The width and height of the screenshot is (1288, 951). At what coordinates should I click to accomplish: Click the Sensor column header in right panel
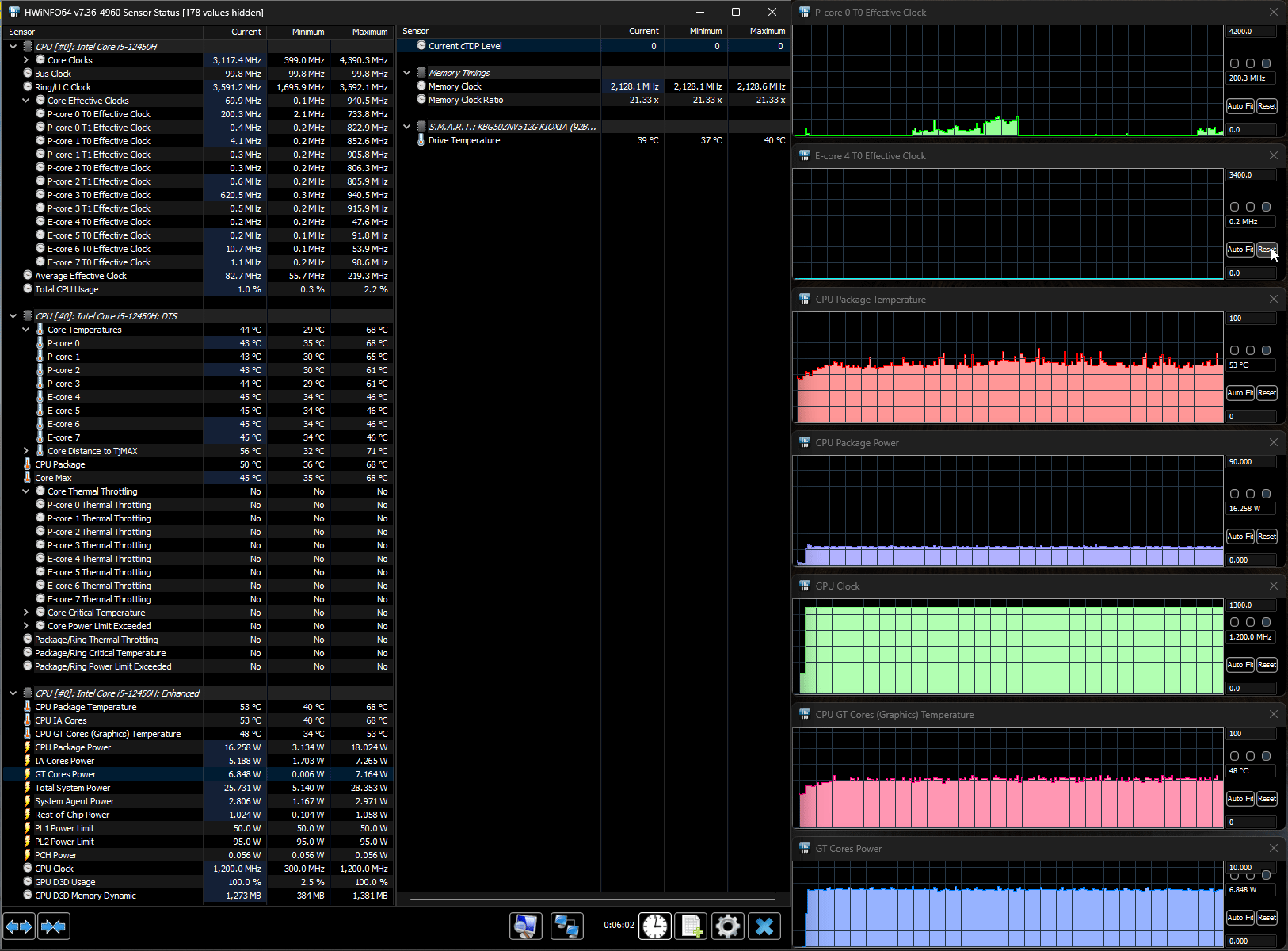pyautogui.click(x=416, y=32)
